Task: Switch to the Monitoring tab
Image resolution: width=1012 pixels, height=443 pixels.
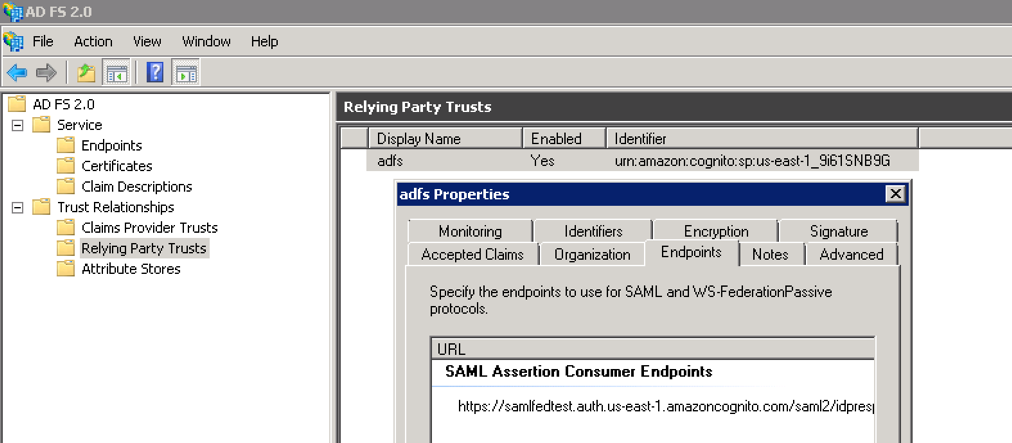Action: pos(470,231)
